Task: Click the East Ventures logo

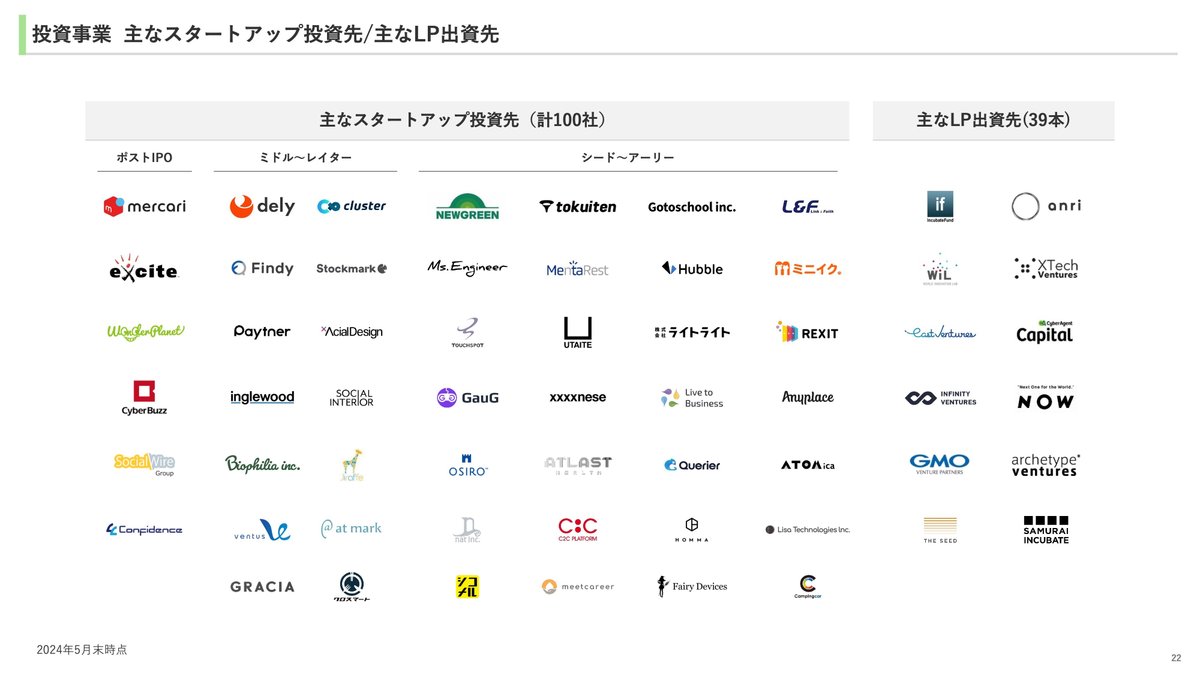Action: [x=940, y=333]
